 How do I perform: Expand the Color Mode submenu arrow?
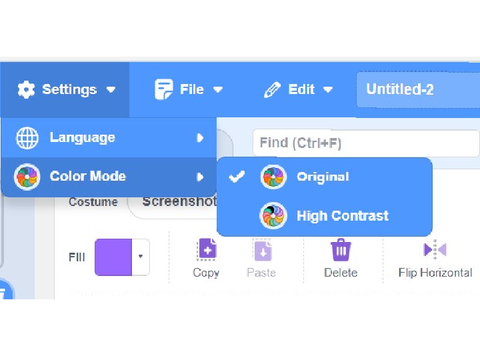[200, 177]
